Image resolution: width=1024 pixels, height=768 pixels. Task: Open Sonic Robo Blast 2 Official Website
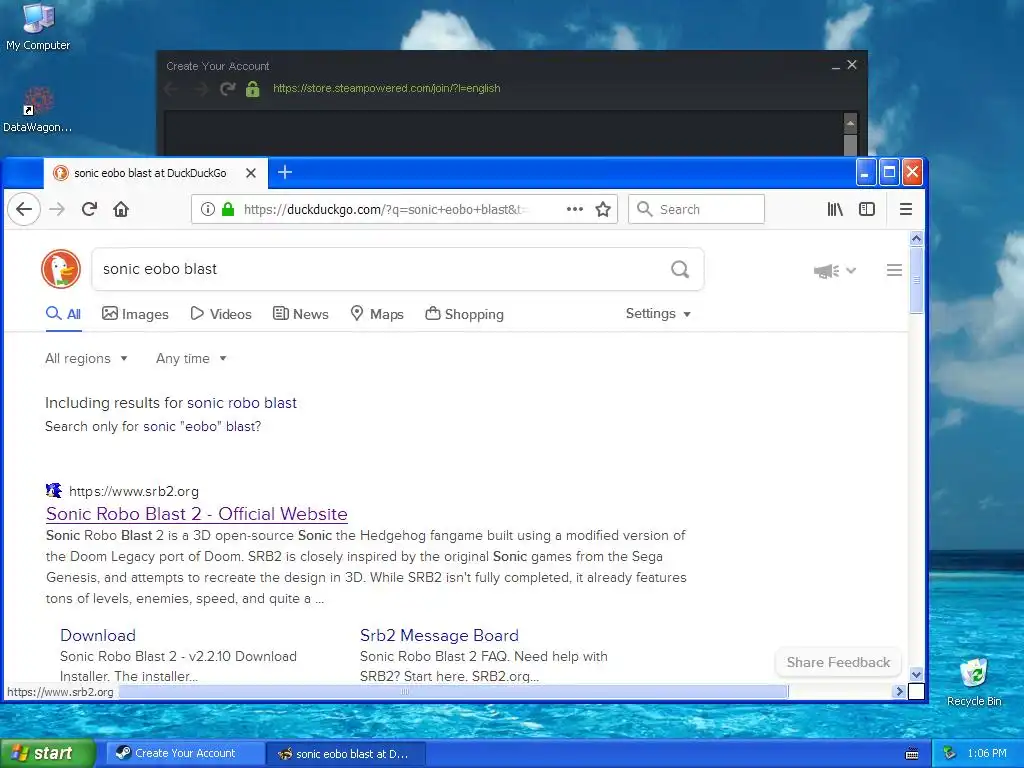197,514
